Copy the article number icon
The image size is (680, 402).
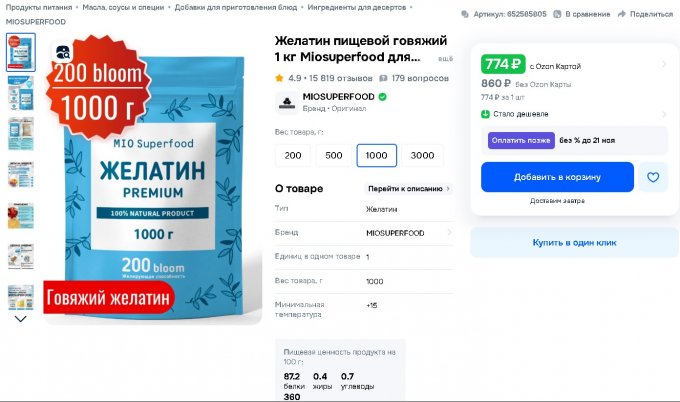tap(465, 14)
